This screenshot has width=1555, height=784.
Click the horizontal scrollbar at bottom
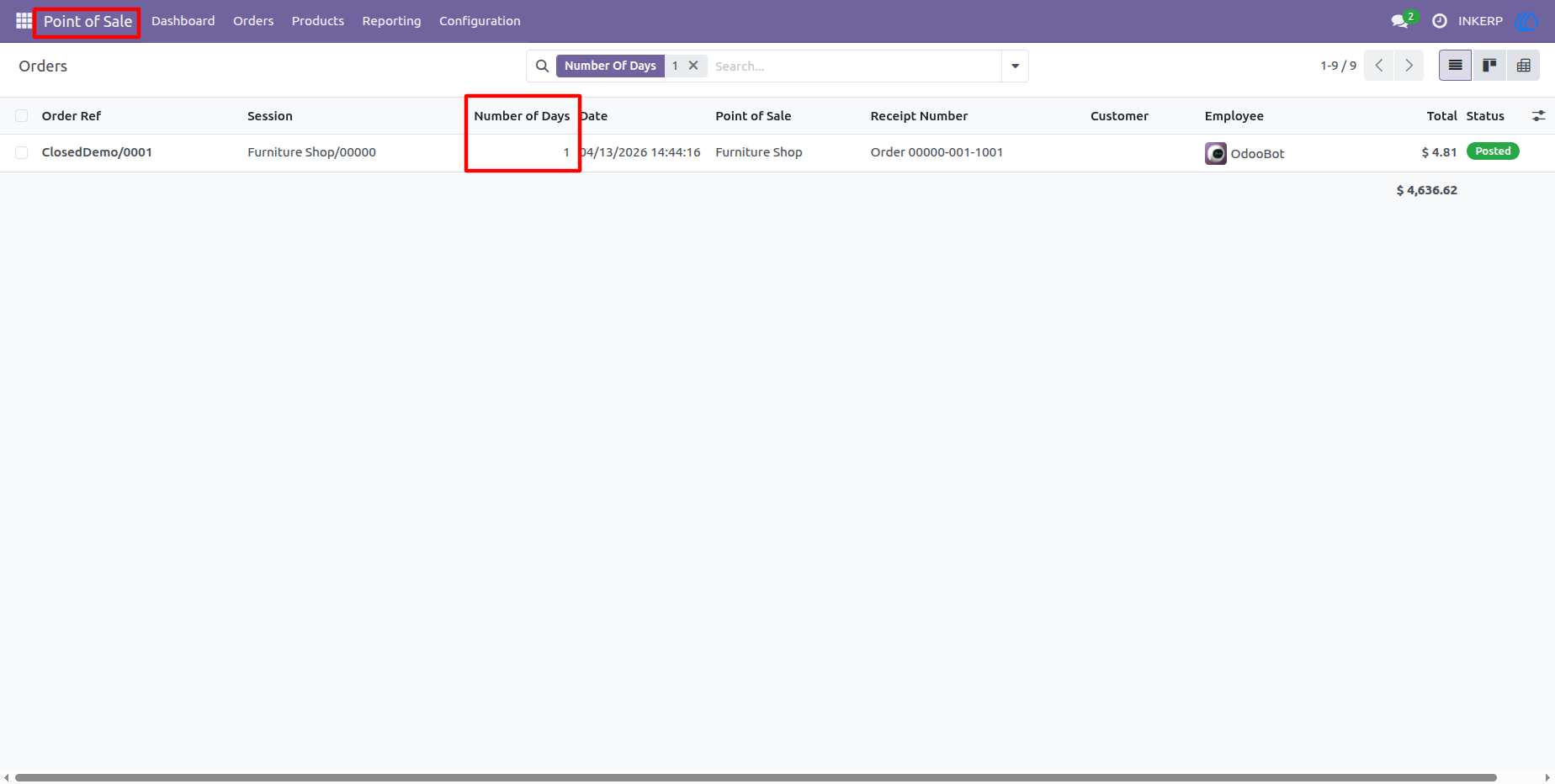(x=756, y=777)
